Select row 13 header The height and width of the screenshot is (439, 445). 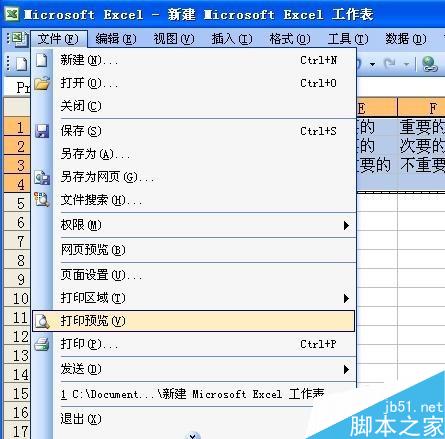[17, 355]
